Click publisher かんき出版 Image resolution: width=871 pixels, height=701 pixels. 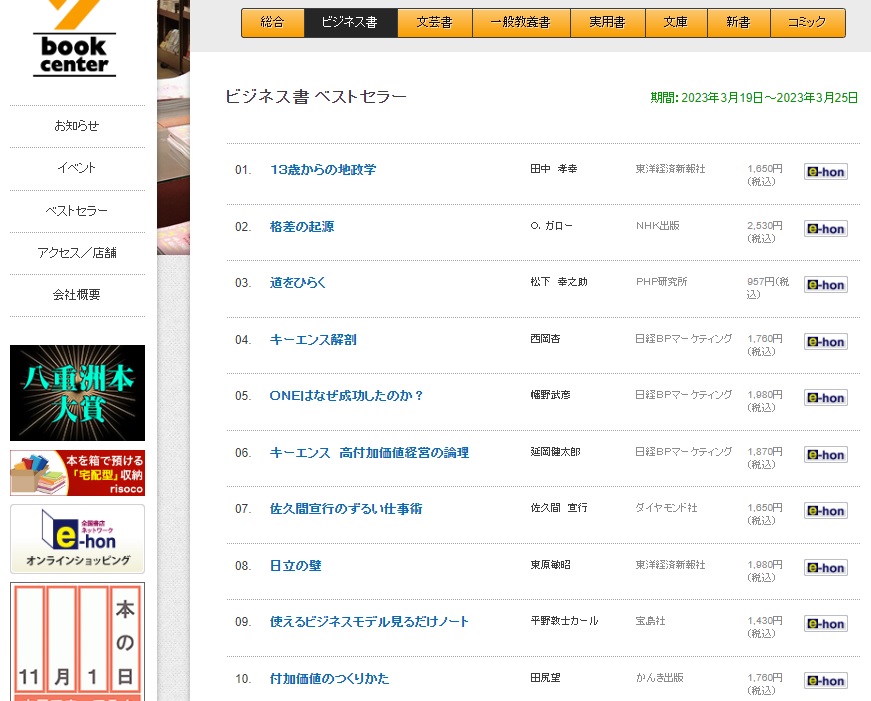click(x=659, y=678)
